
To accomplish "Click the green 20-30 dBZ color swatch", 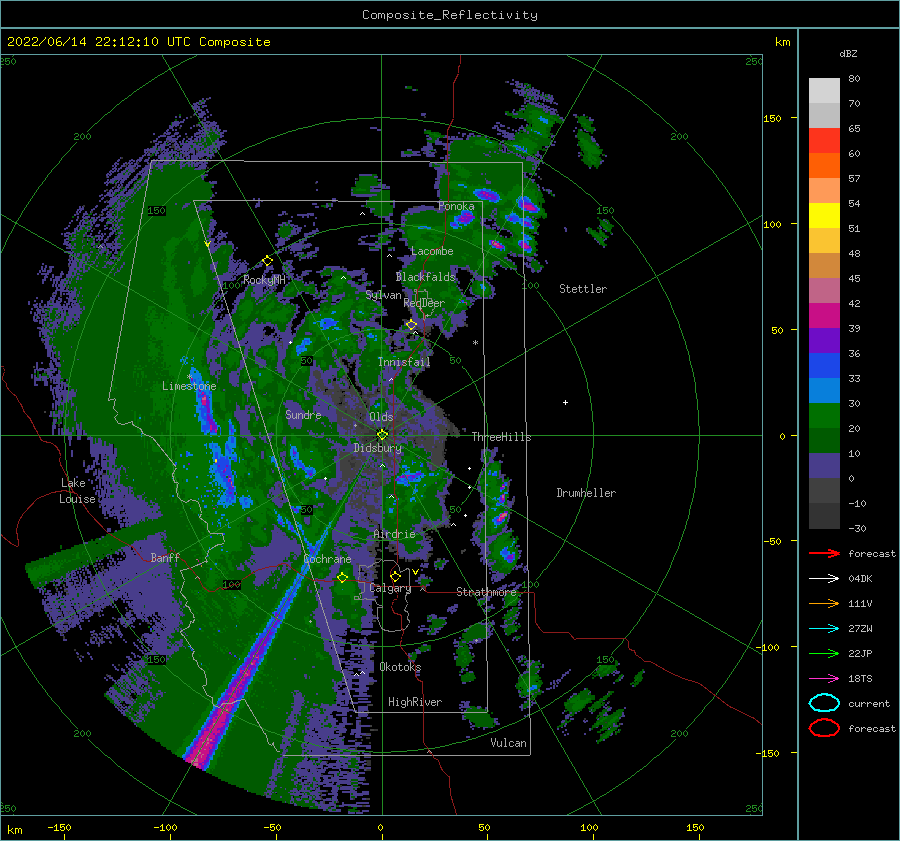I will coord(824,415).
